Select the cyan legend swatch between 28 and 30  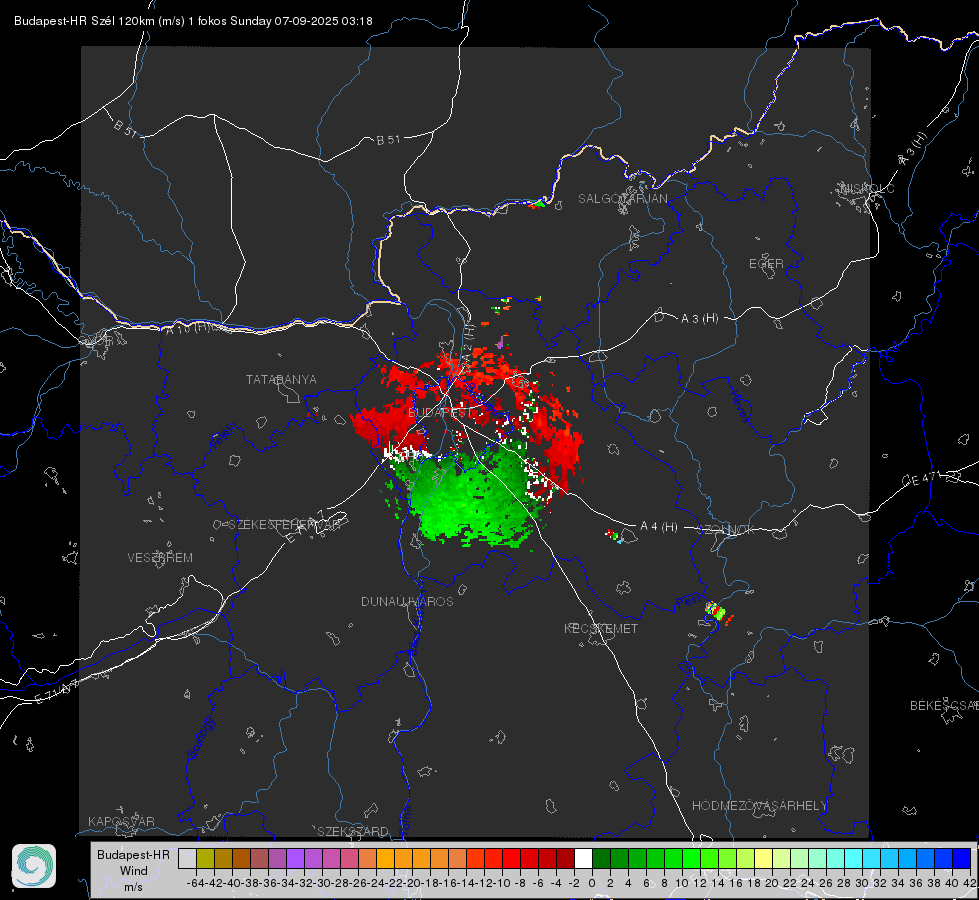(853, 859)
